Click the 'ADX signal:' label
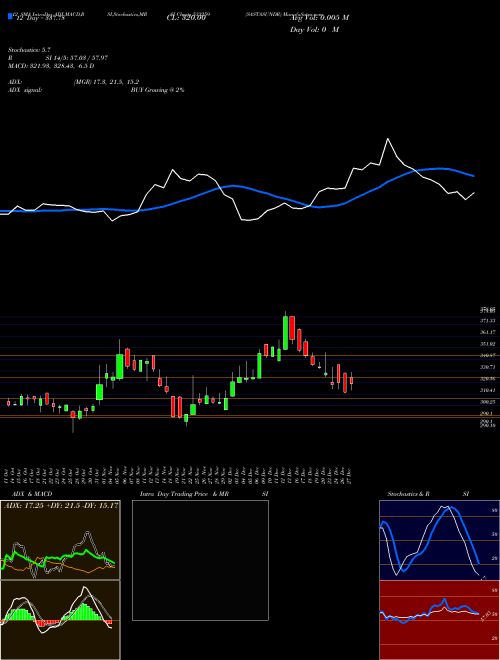The width and height of the screenshot is (500, 660). 25,90
